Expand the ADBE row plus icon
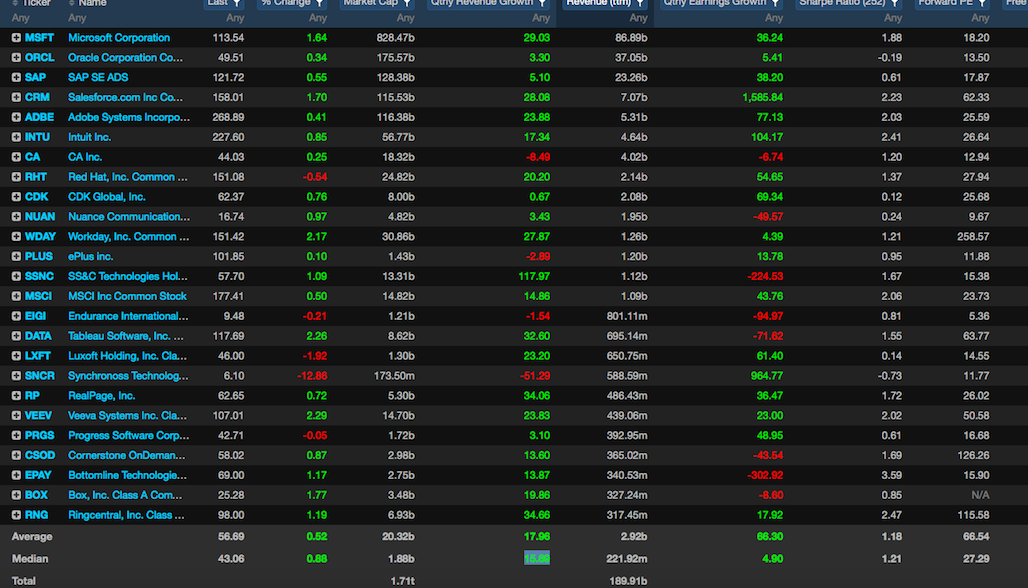Screen dimensions: 1028x588 click(x=16, y=117)
